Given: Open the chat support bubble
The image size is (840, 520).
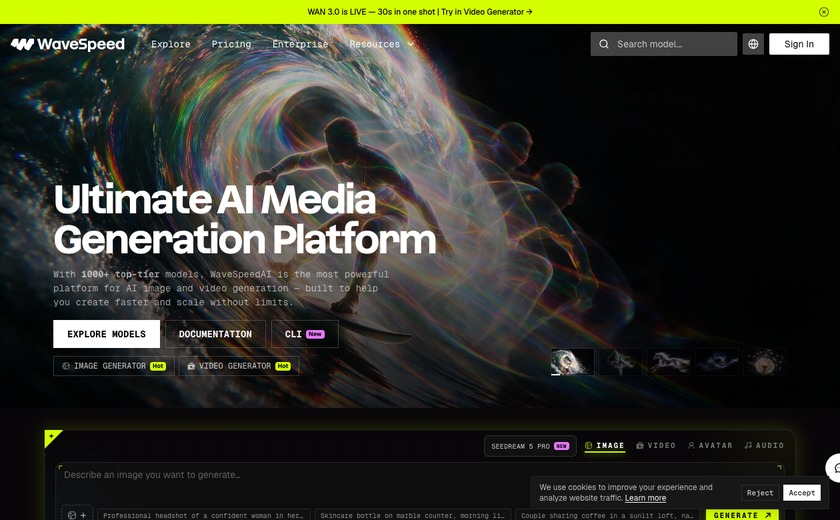Looking at the screenshot, I should coord(834,468).
